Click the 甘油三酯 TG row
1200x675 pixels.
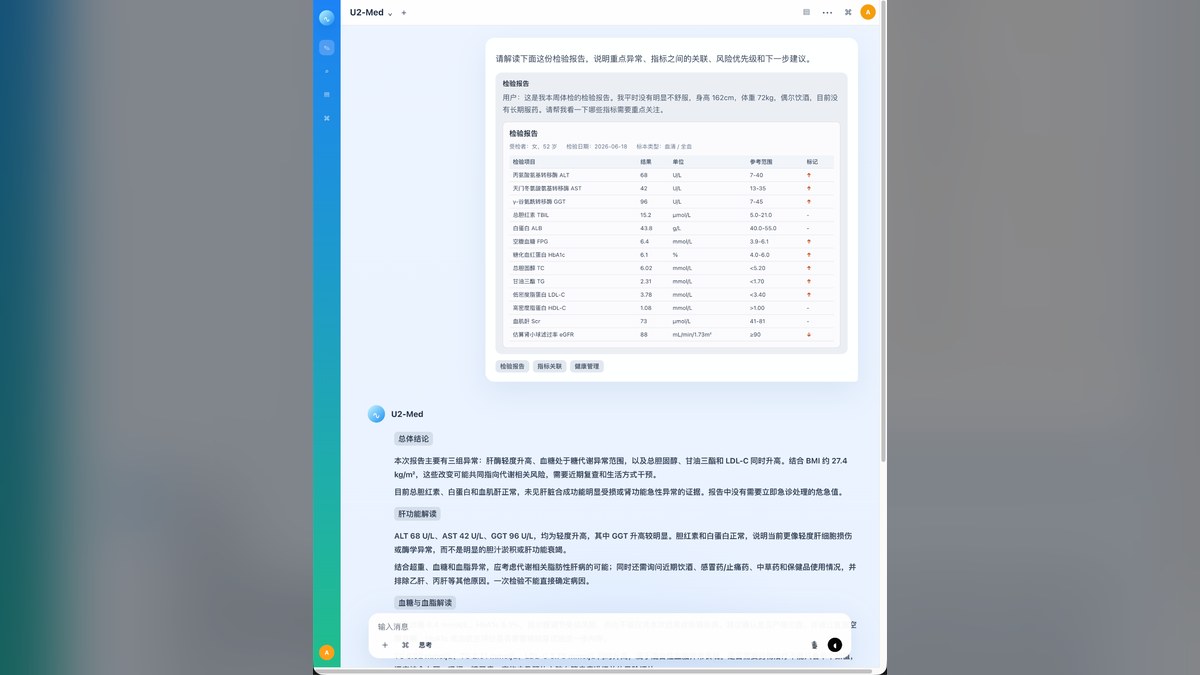pos(671,281)
